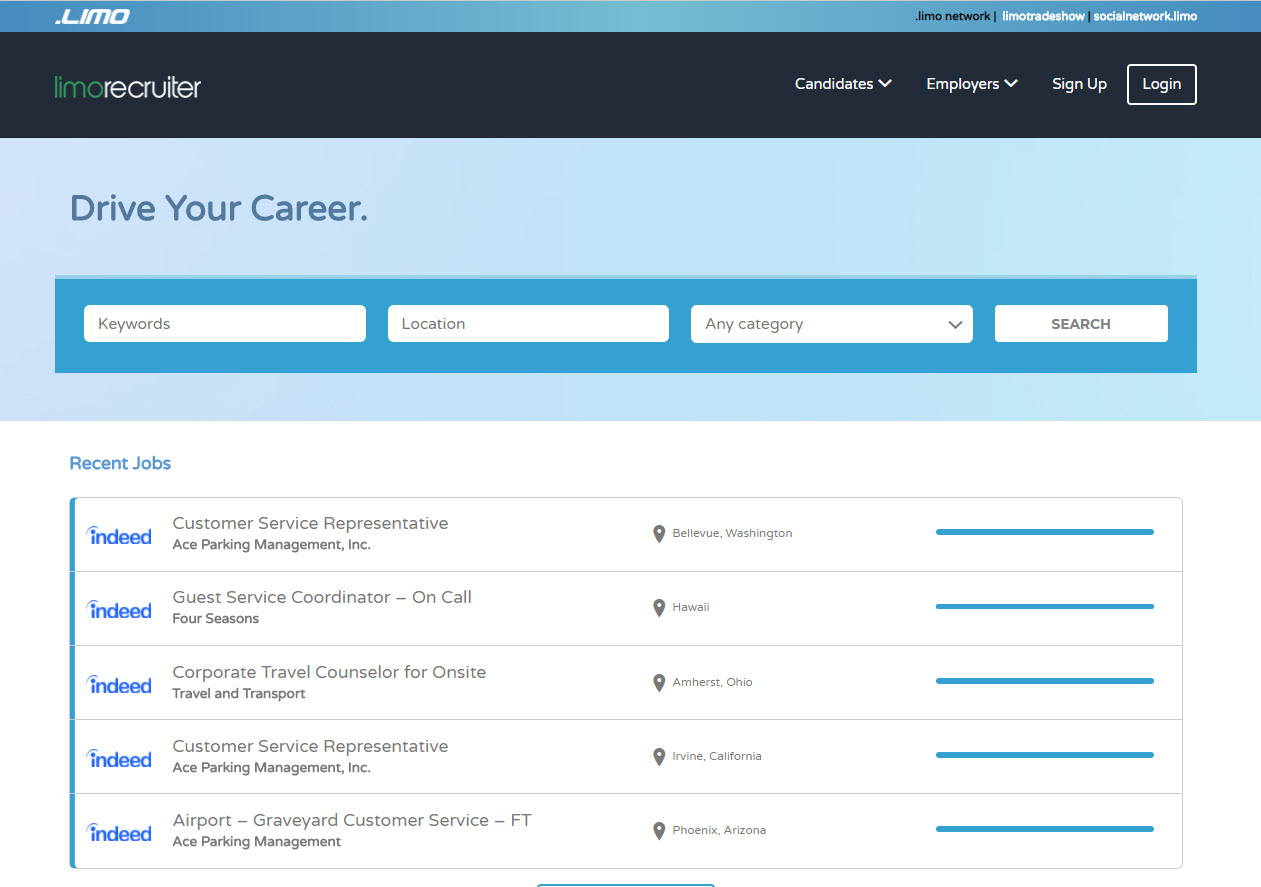Click the Login button

(x=1161, y=84)
